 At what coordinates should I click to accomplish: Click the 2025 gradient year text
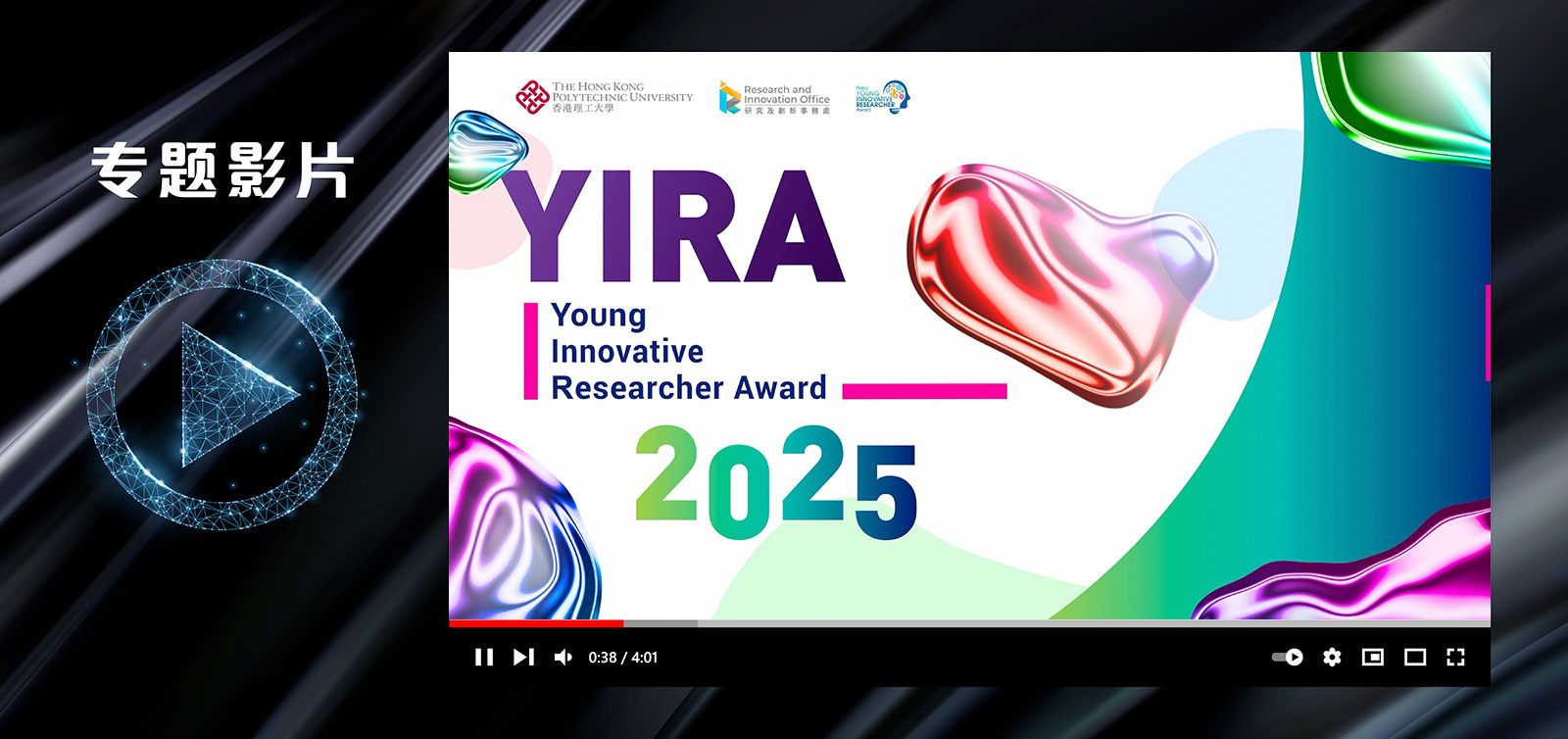coord(775,482)
